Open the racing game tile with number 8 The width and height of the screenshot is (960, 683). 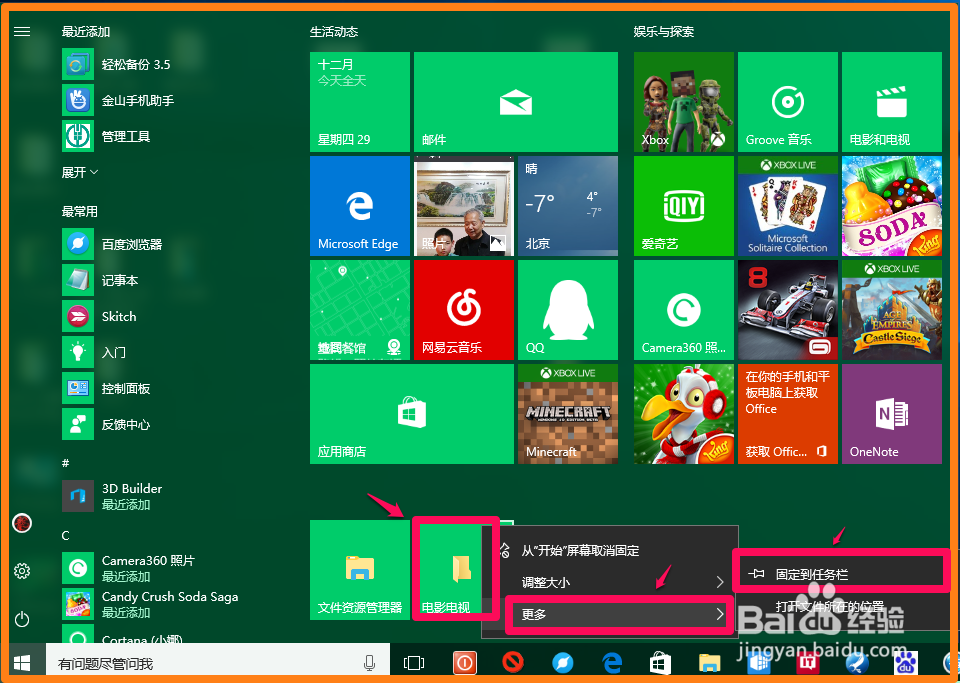pos(788,310)
